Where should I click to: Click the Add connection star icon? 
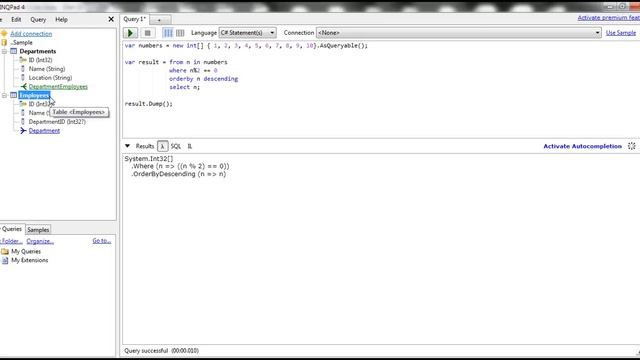point(4,33)
